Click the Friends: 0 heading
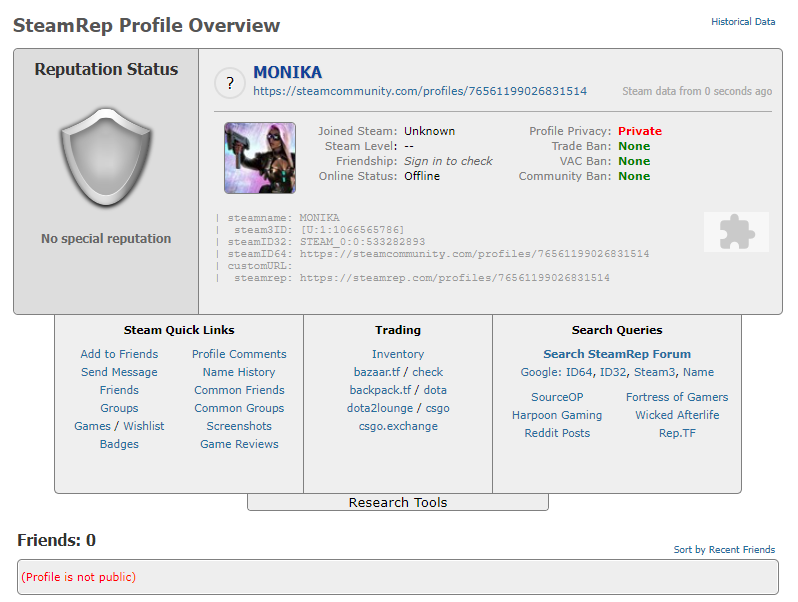 pos(56,540)
